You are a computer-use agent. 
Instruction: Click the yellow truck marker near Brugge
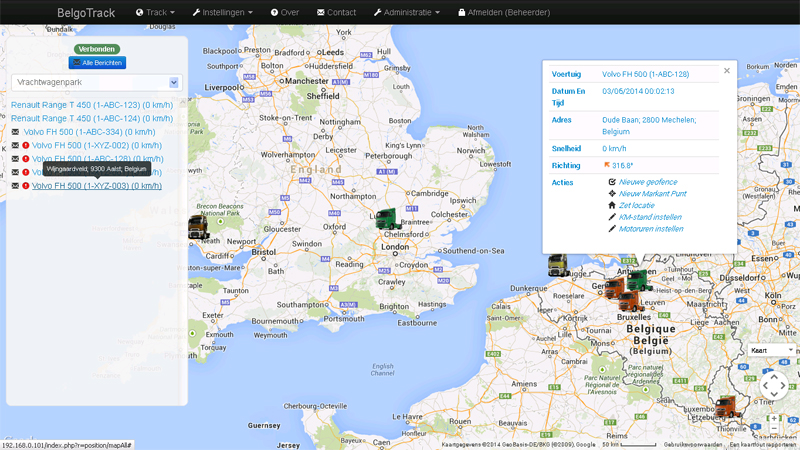558,265
